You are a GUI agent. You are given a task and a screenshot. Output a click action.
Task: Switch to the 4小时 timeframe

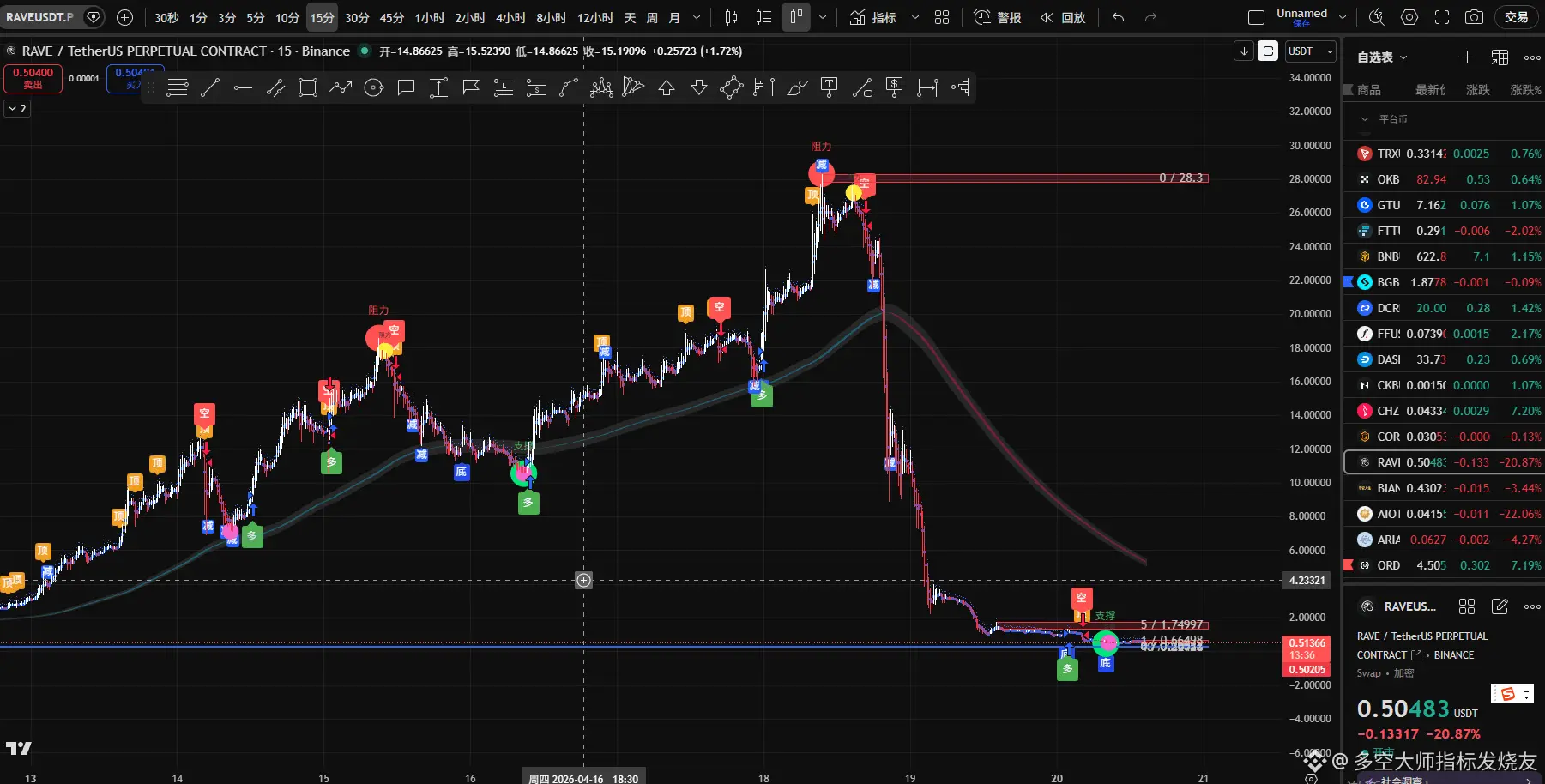point(511,17)
